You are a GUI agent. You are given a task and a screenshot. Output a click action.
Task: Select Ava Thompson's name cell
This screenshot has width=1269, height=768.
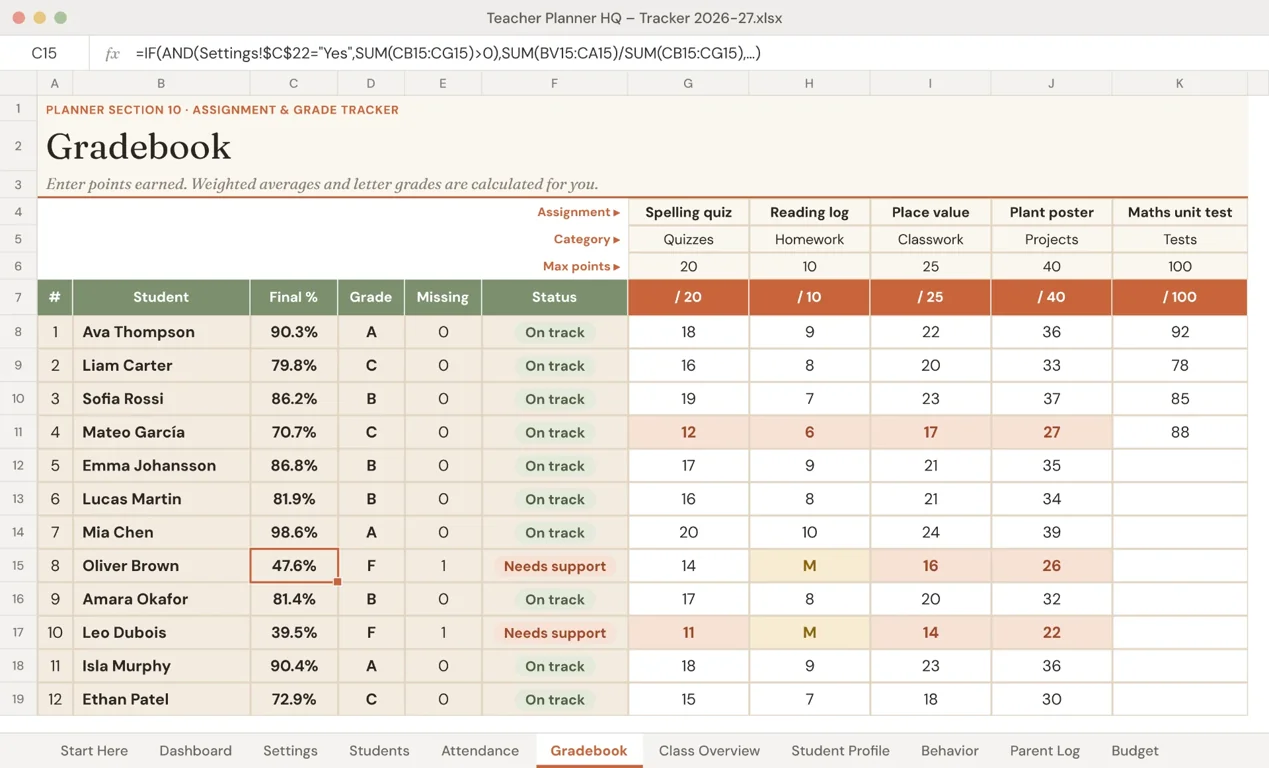pos(161,332)
